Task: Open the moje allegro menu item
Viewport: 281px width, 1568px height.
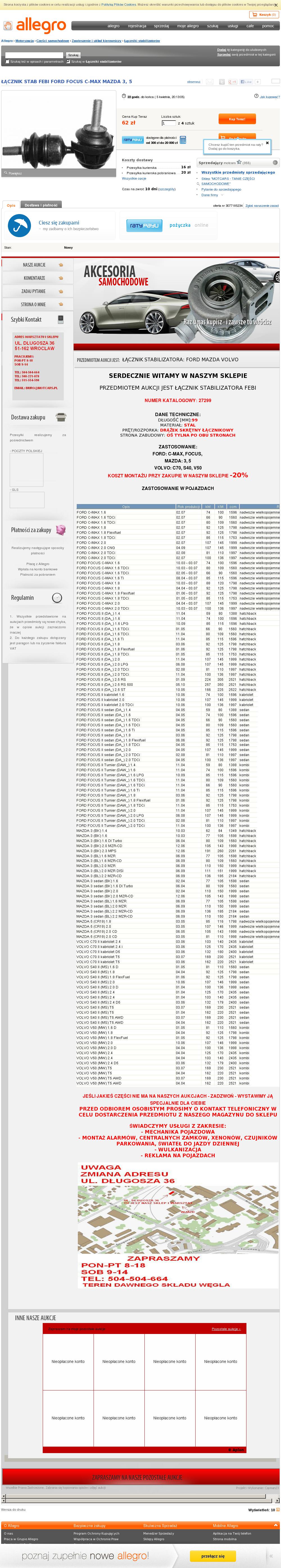Action: click(x=188, y=26)
